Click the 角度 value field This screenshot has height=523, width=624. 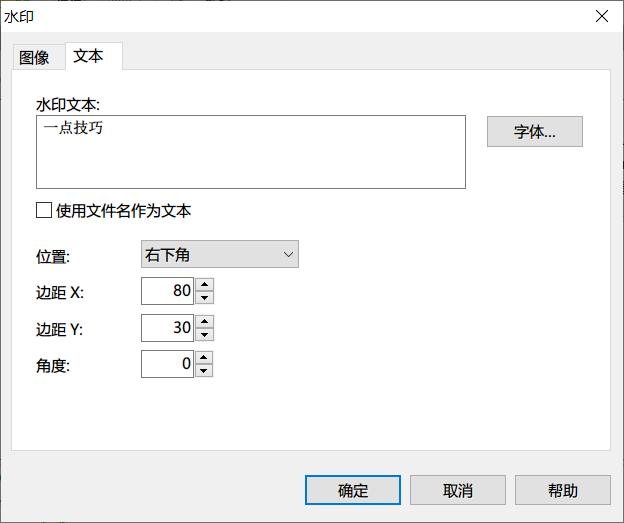[167, 364]
